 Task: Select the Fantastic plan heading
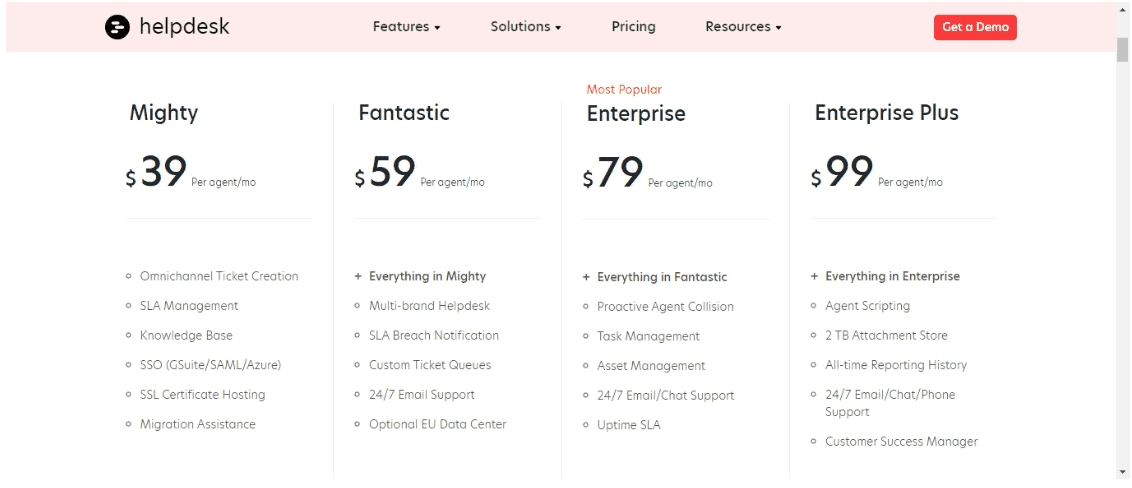click(x=404, y=113)
